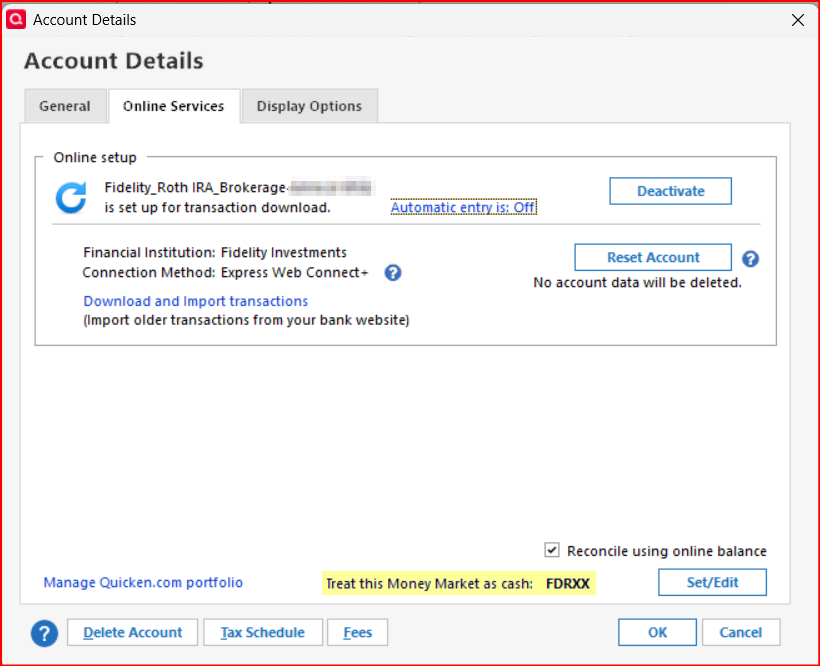Click the FDRXX money market symbol
The width and height of the screenshot is (820, 666).
click(567, 583)
